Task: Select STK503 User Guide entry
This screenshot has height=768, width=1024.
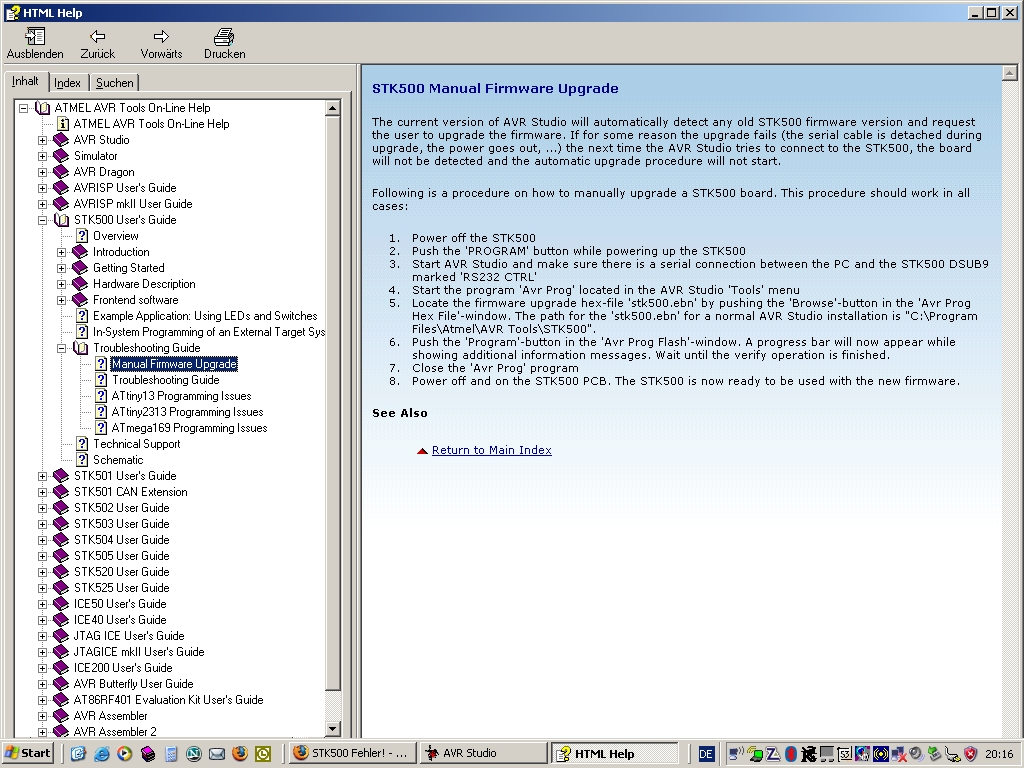Action: (121, 524)
